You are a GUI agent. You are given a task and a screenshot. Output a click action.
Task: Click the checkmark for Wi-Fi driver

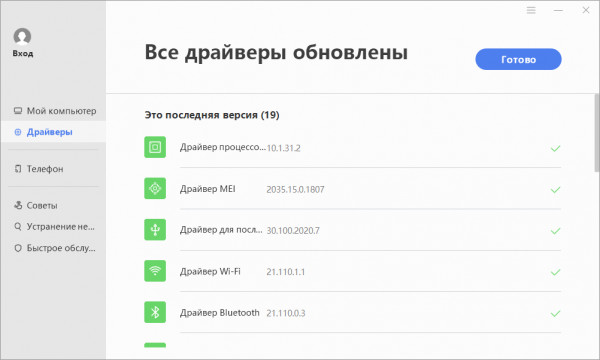pos(555,272)
